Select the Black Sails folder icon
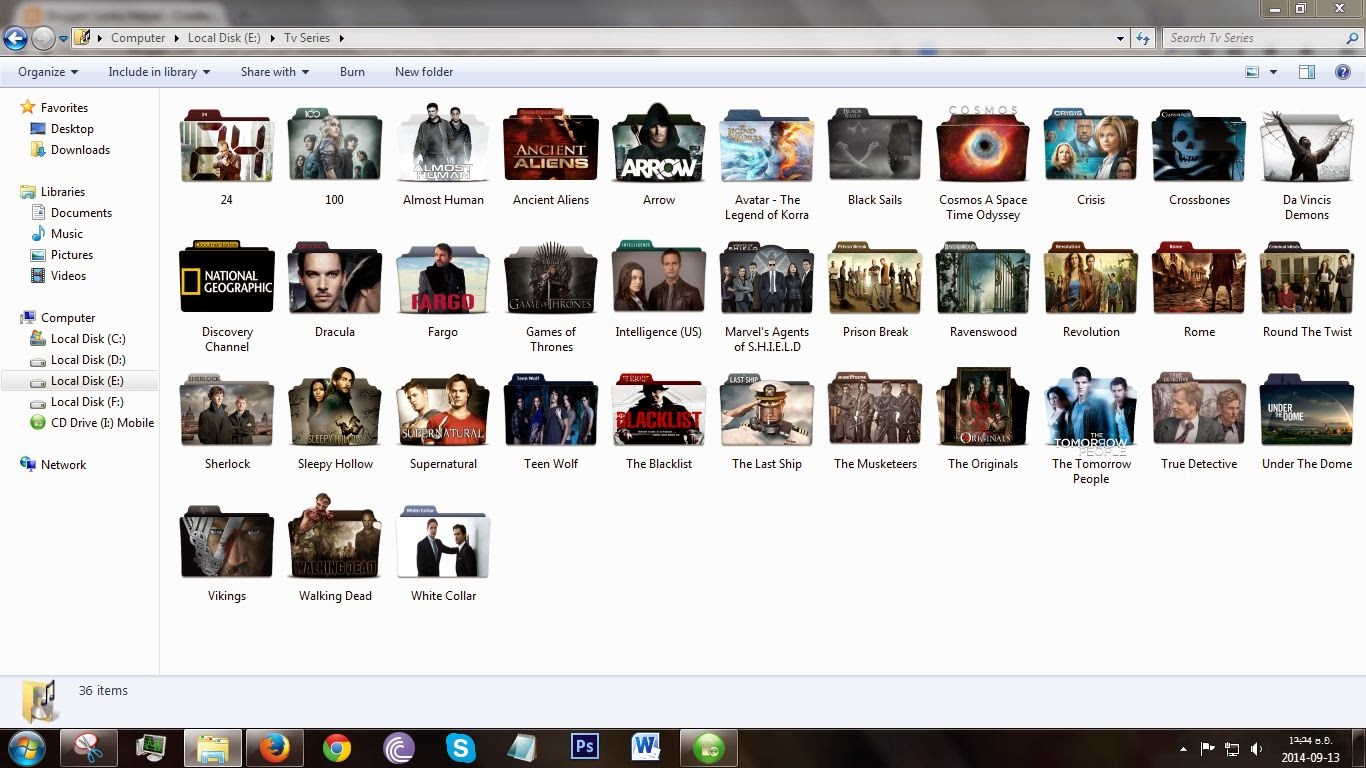This screenshot has width=1366, height=768. click(x=875, y=147)
